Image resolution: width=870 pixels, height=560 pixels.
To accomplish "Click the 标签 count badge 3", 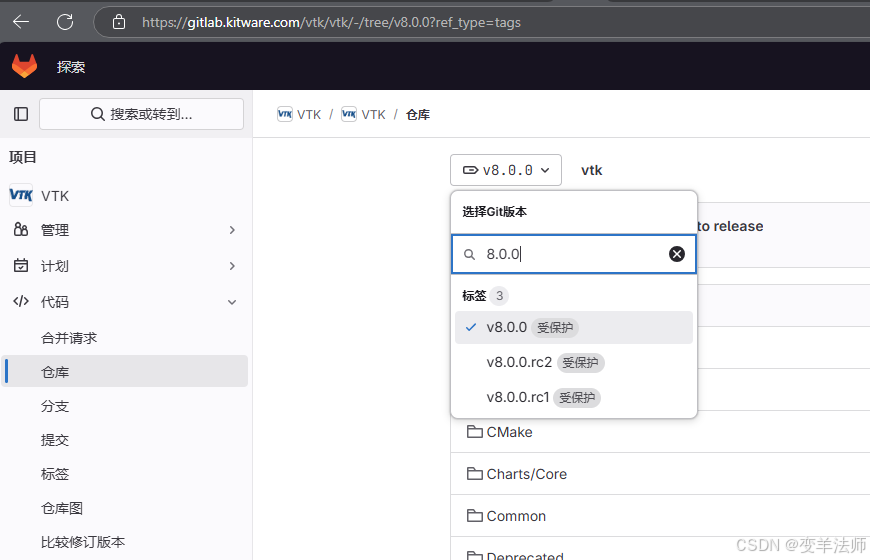I will pyautogui.click(x=499, y=296).
